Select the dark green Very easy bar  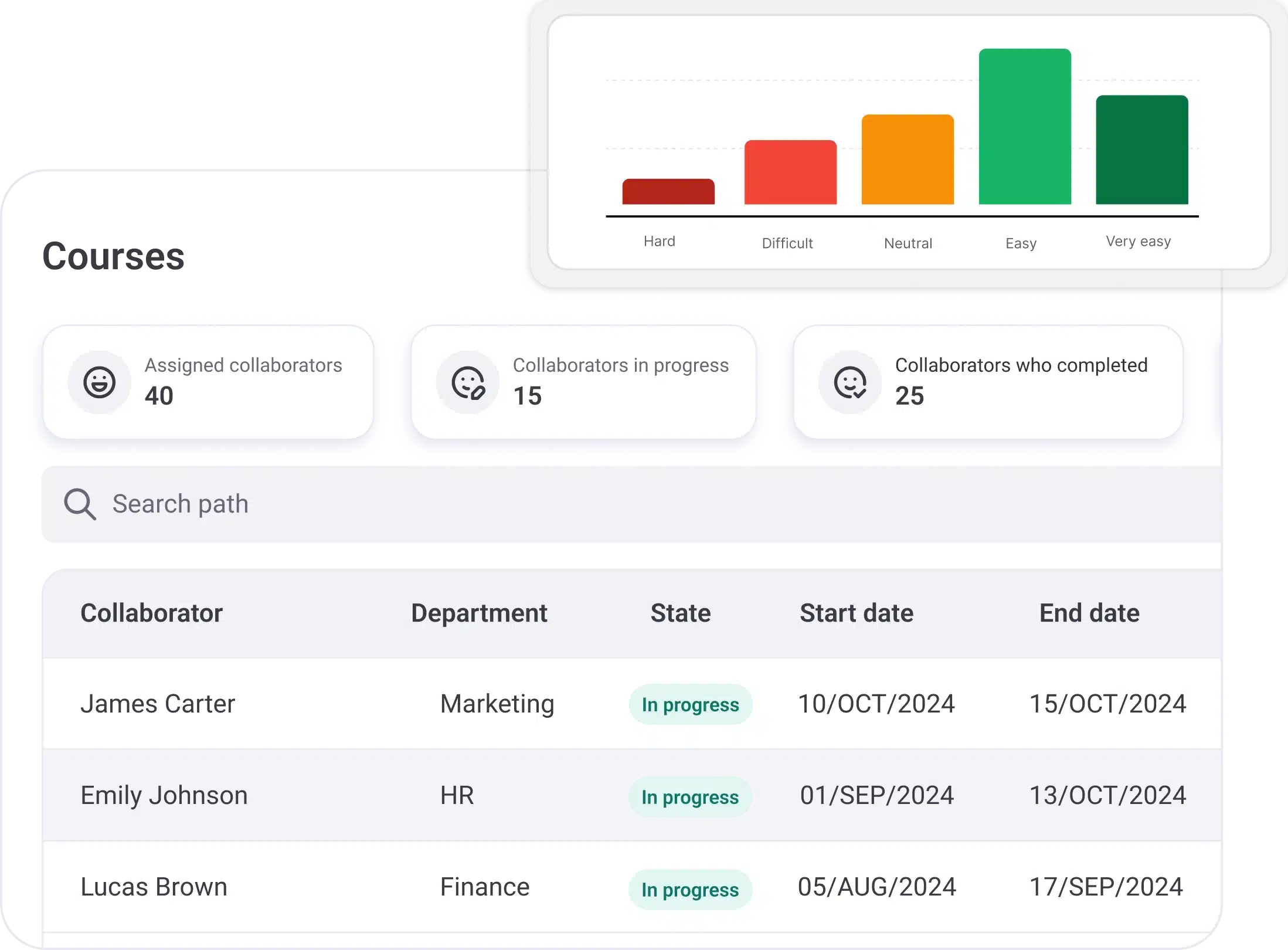(x=1142, y=150)
